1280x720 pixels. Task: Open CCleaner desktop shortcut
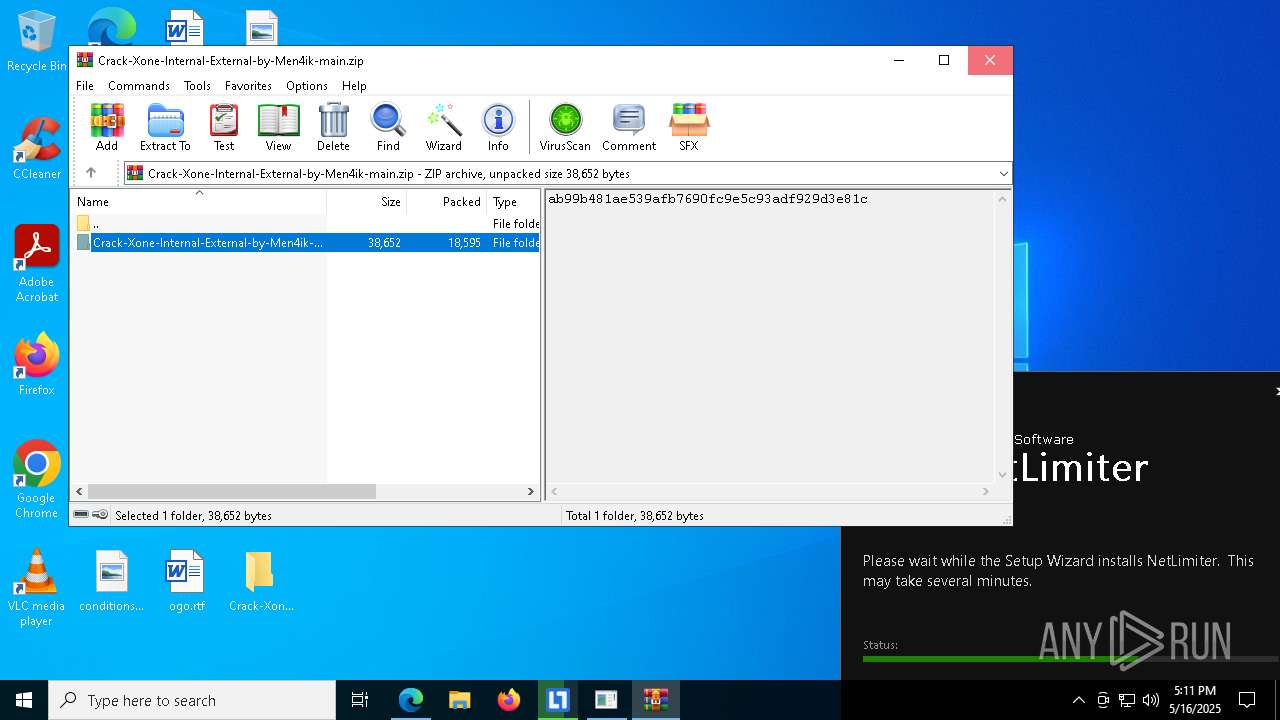(37, 148)
